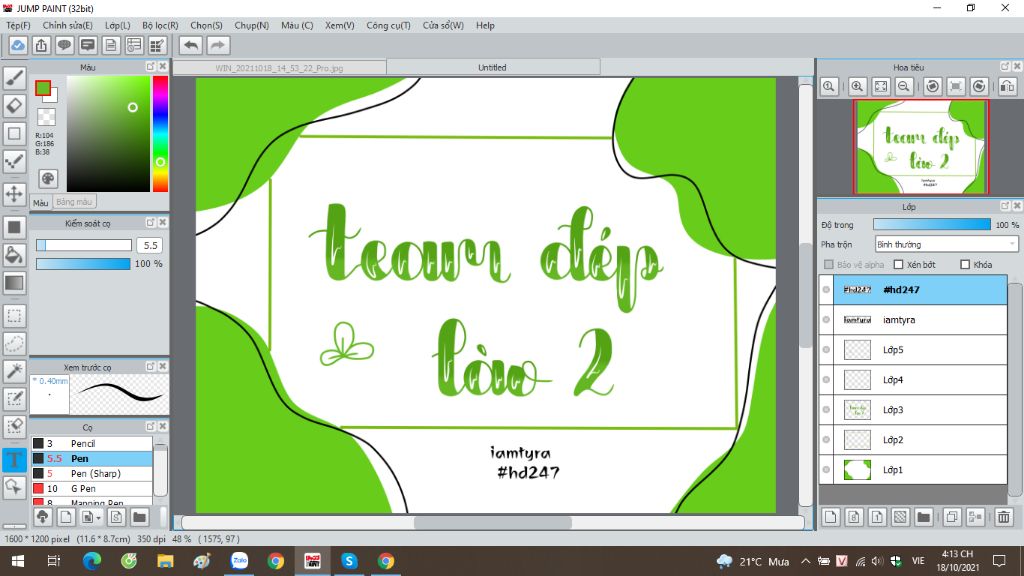Viewport: 1024px width, 576px height.
Task: Toggle visibility of iamtyra layer
Action: pyautogui.click(x=826, y=319)
